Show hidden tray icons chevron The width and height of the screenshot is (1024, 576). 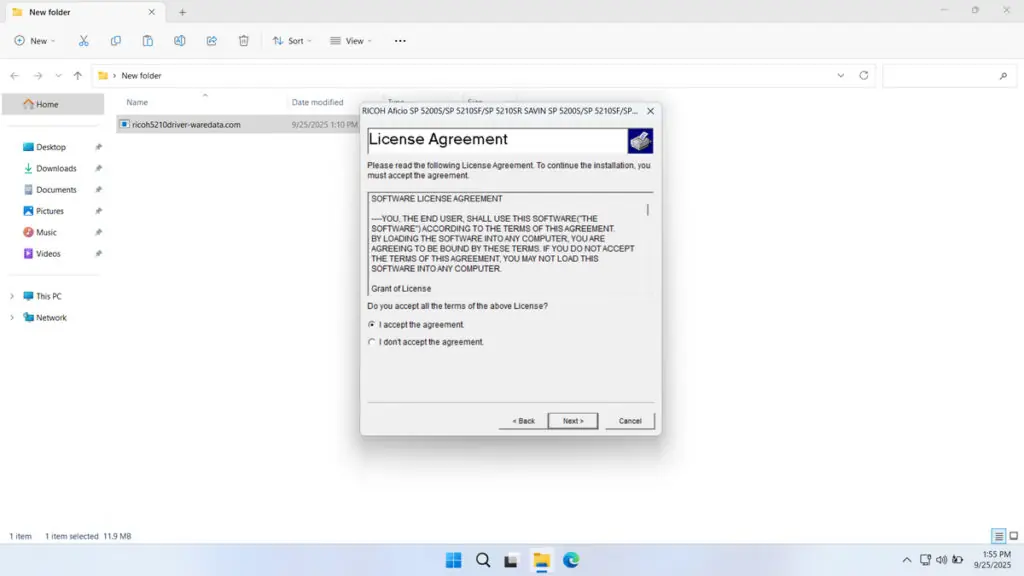906,560
